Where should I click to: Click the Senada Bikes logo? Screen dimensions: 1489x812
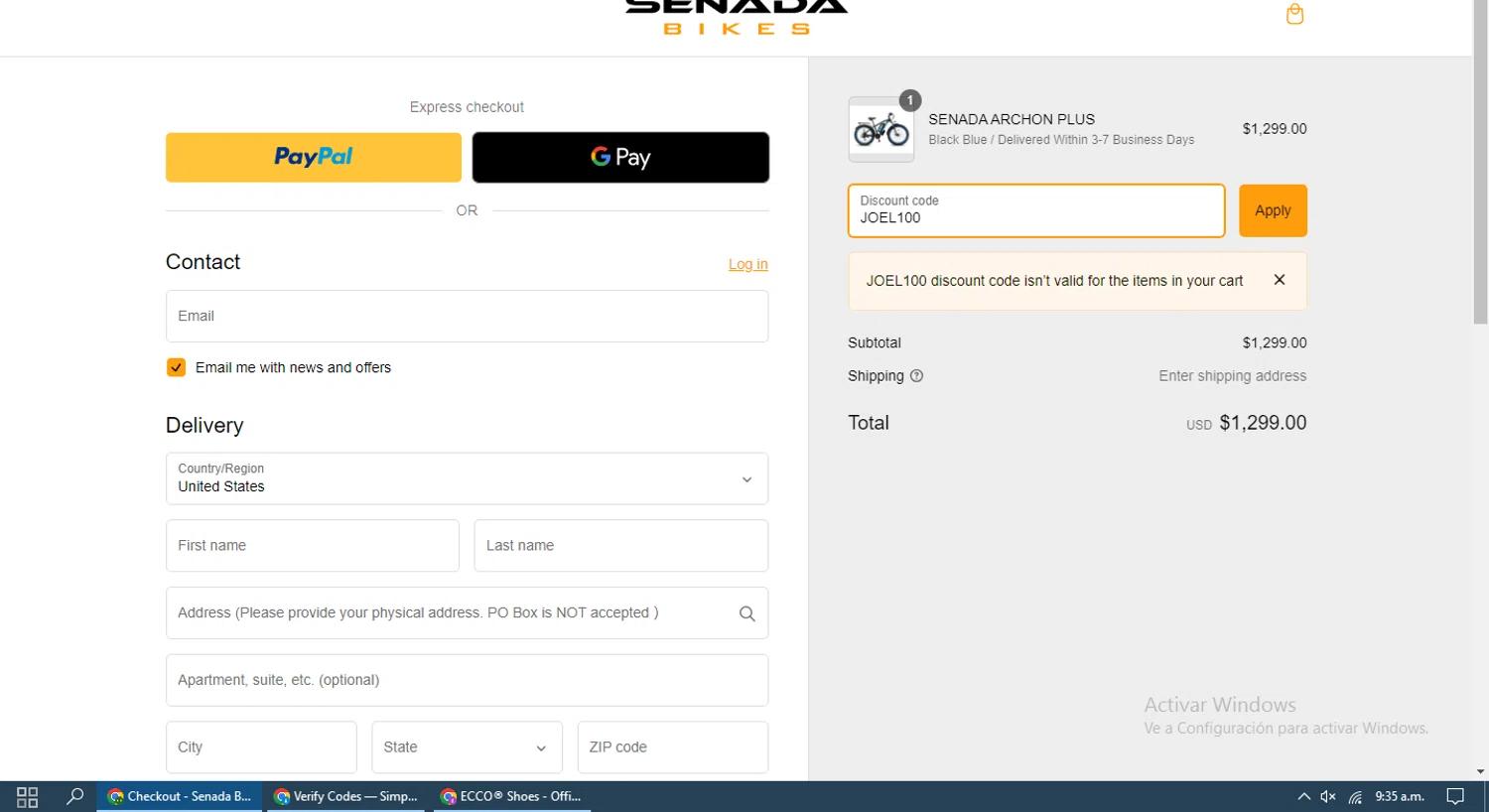point(737,16)
